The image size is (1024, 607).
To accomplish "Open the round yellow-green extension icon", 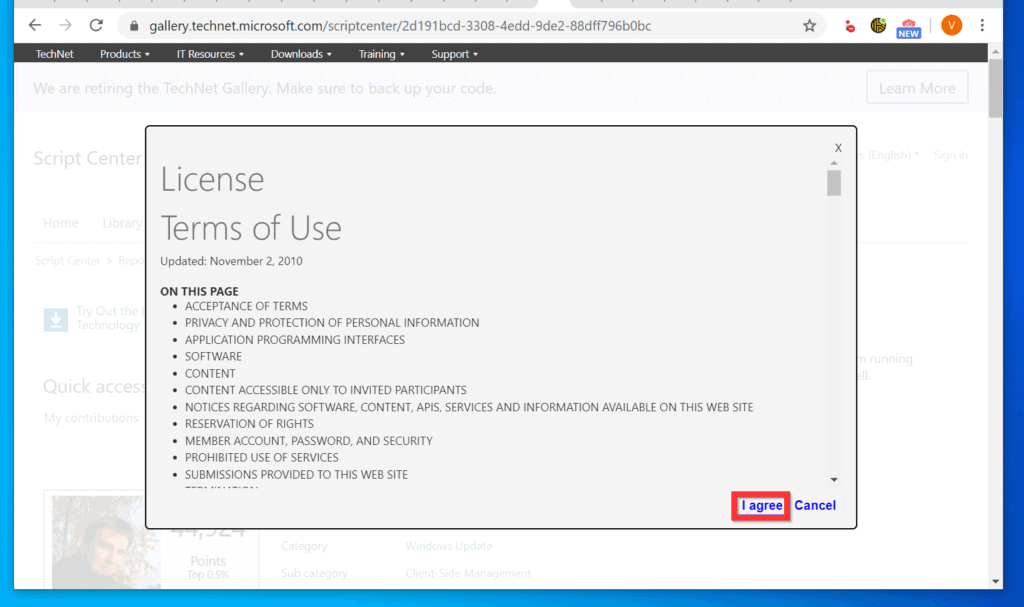I will click(x=878, y=25).
